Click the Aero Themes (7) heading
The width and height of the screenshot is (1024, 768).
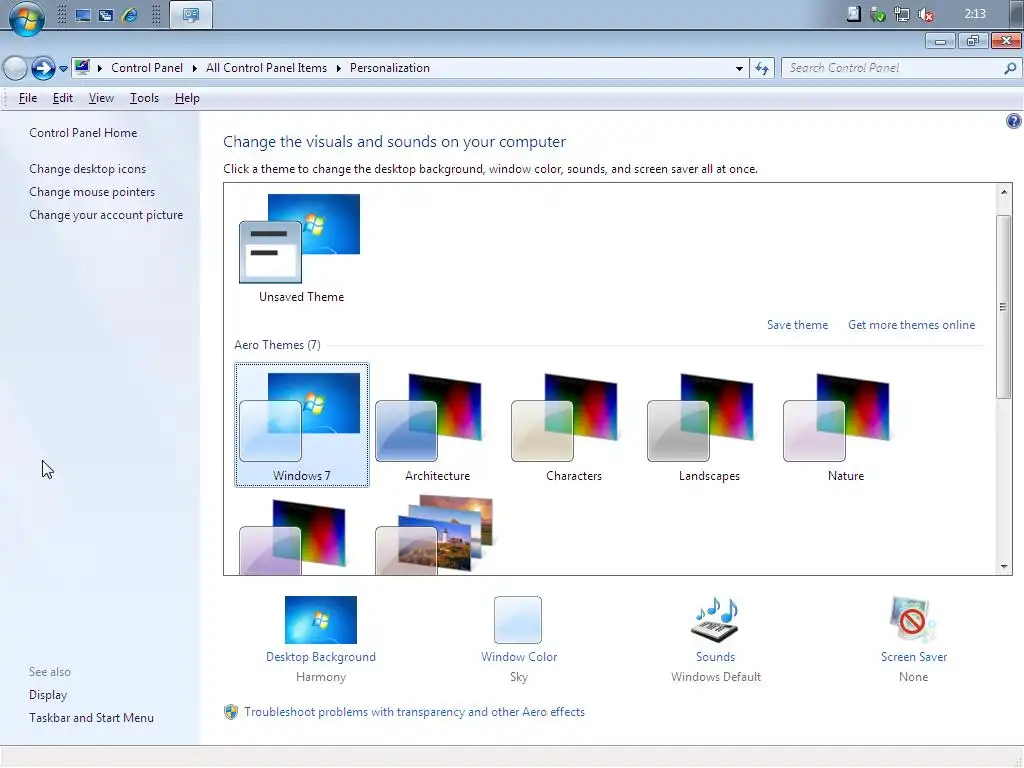278,345
